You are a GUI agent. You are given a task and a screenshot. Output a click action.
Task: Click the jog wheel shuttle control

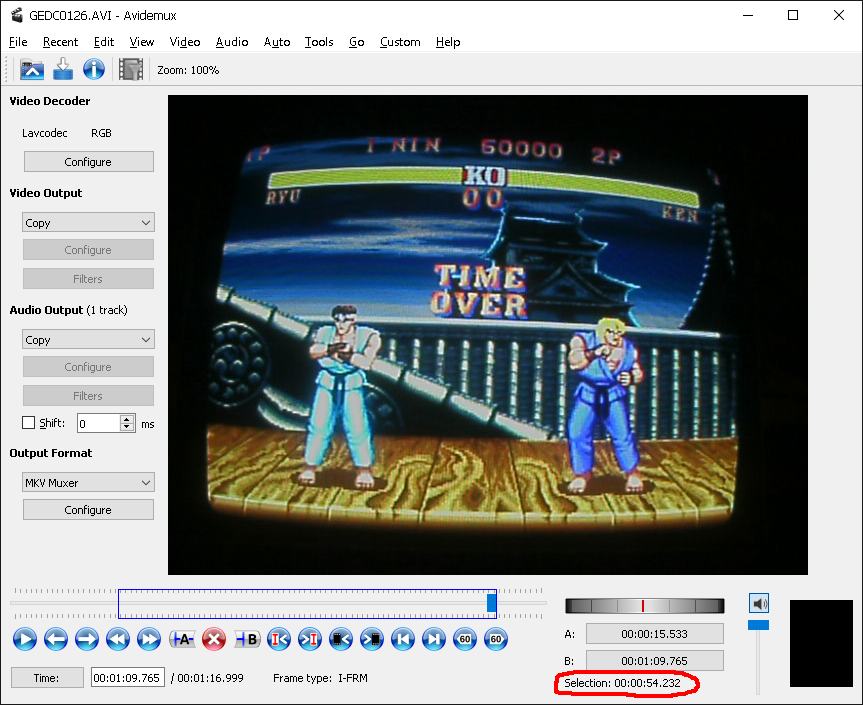coord(644,605)
